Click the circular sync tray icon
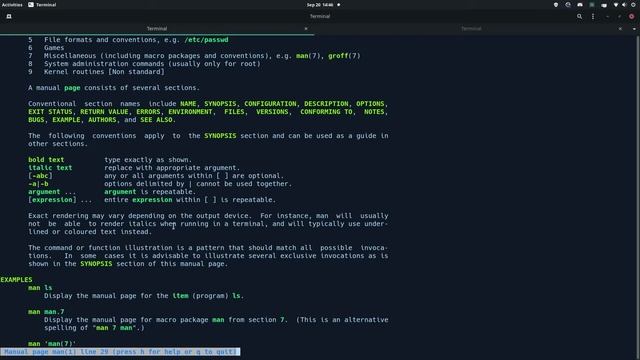Image resolution: width=640 pixels, height=360 pixels. click(x=568, y=5)
